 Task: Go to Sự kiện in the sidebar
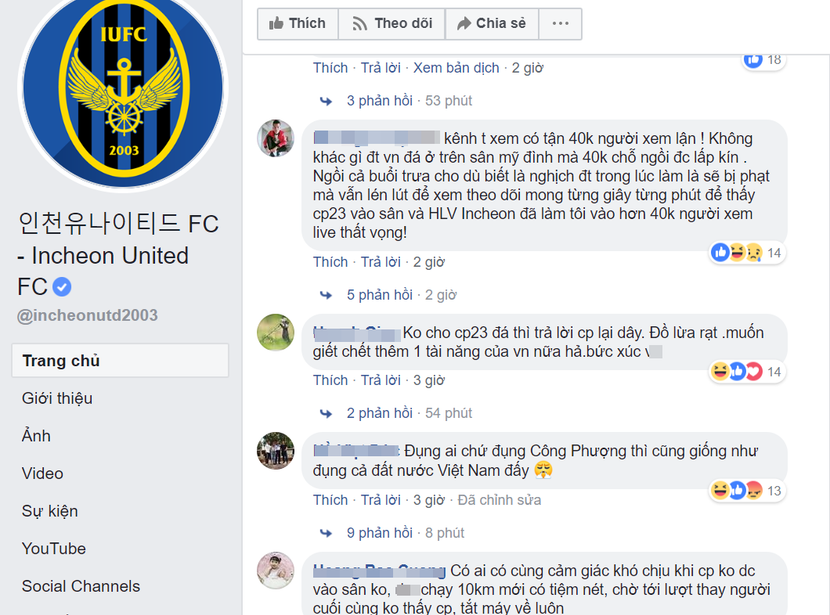50,511
